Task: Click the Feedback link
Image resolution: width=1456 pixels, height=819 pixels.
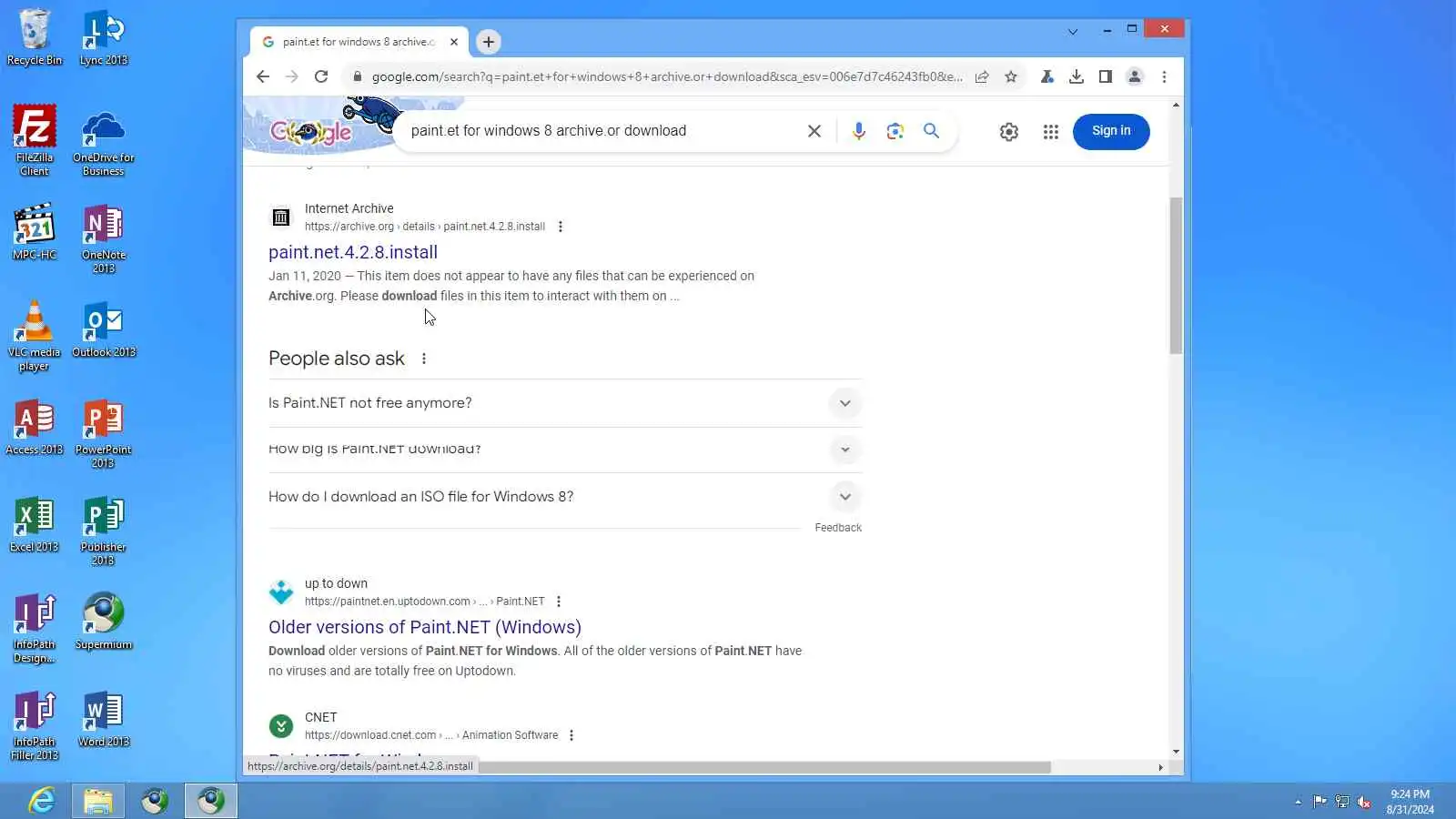Action: 838,528
